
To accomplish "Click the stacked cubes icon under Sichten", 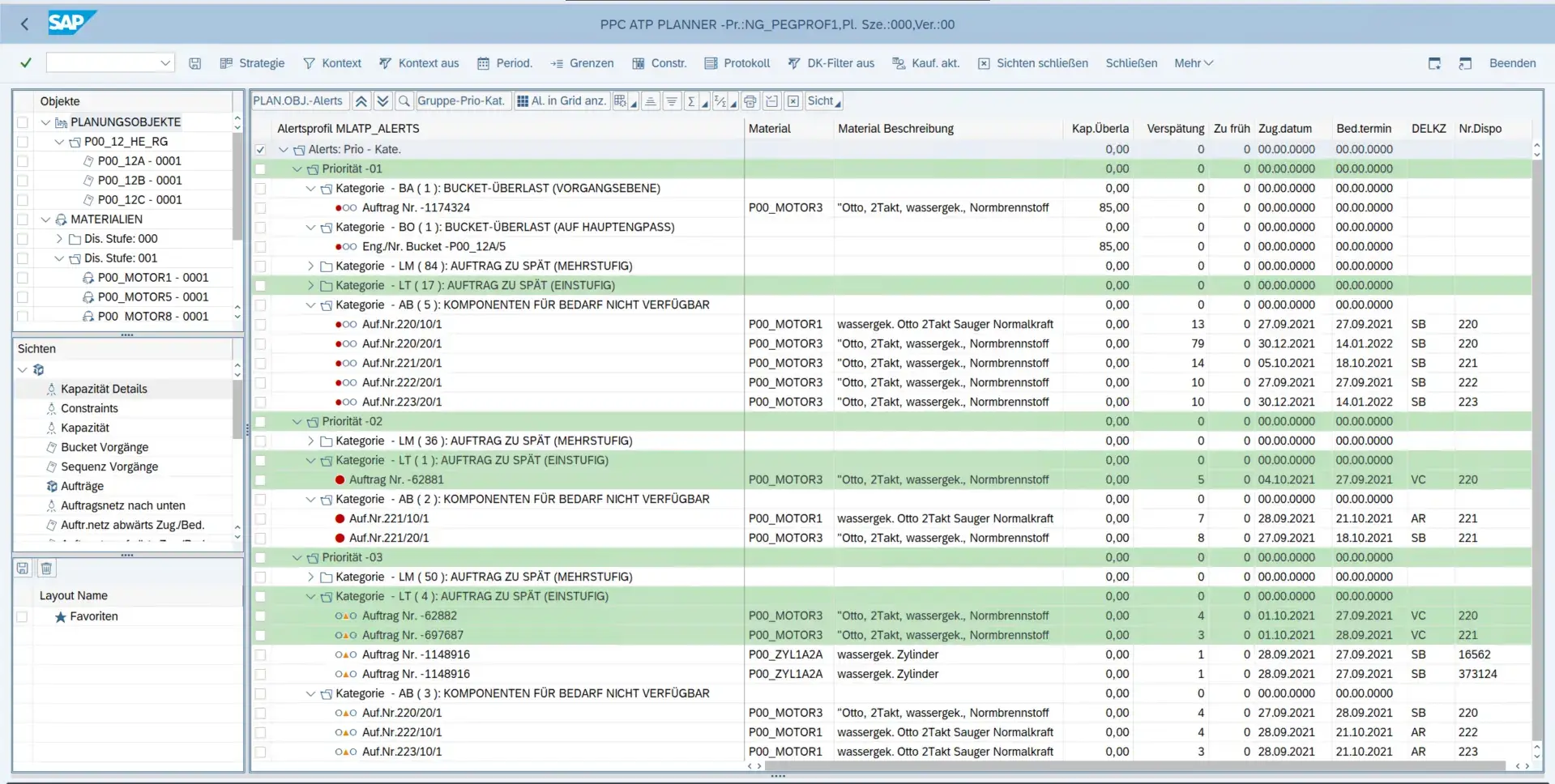I will tap(38, 369).
